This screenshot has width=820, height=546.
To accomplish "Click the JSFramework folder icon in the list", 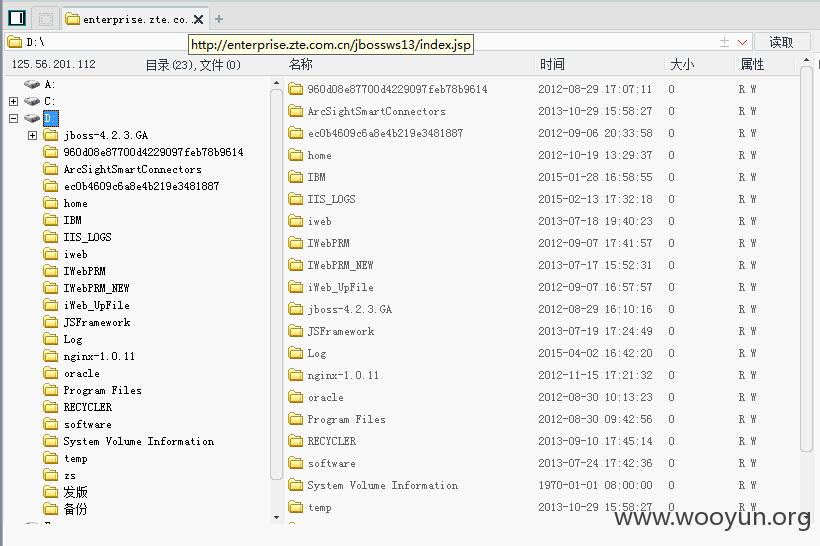I will [x=295, y=331].
